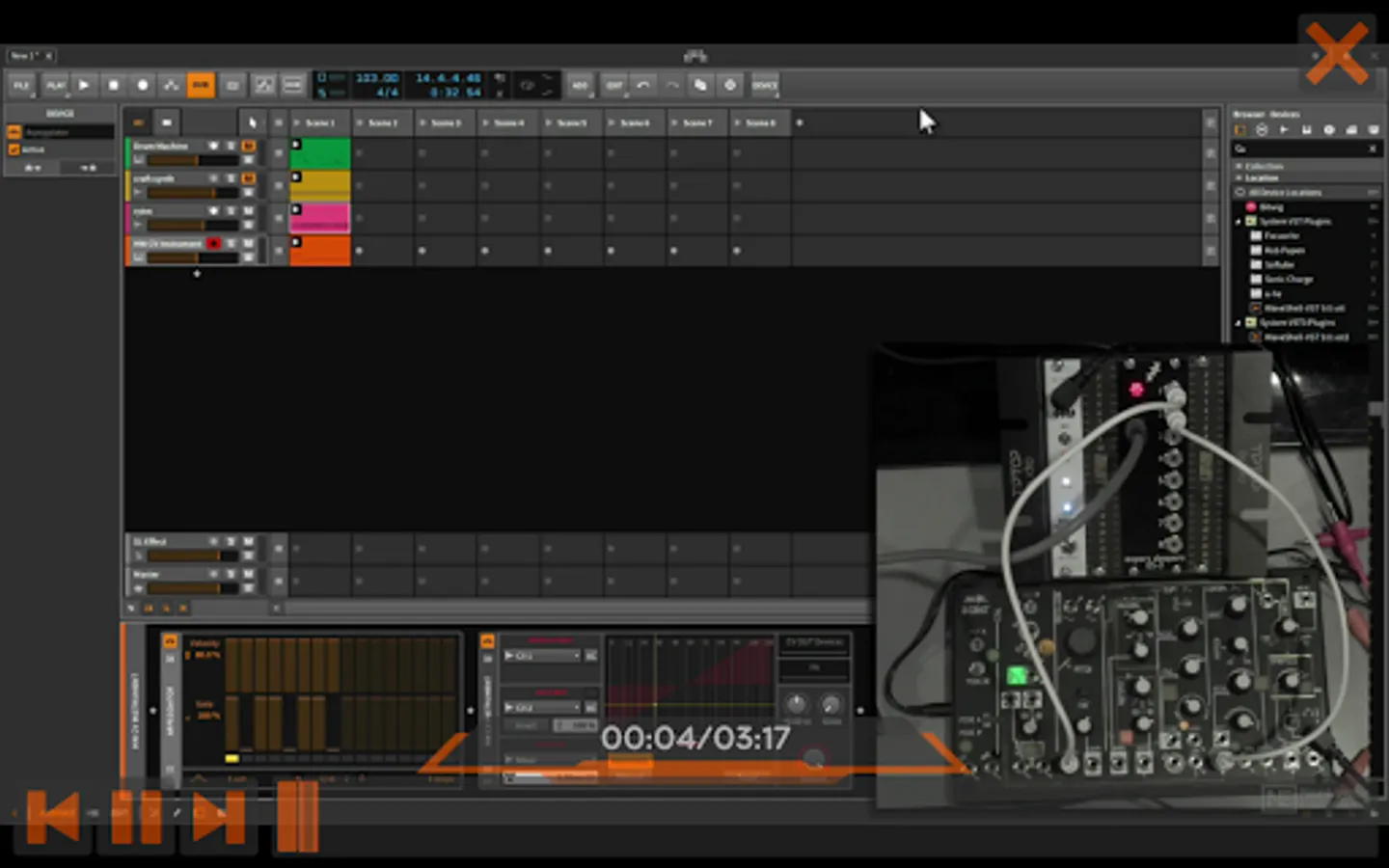Launch Scene 2 from scene header
The image size is (1389, 868).
pos(359,122)
